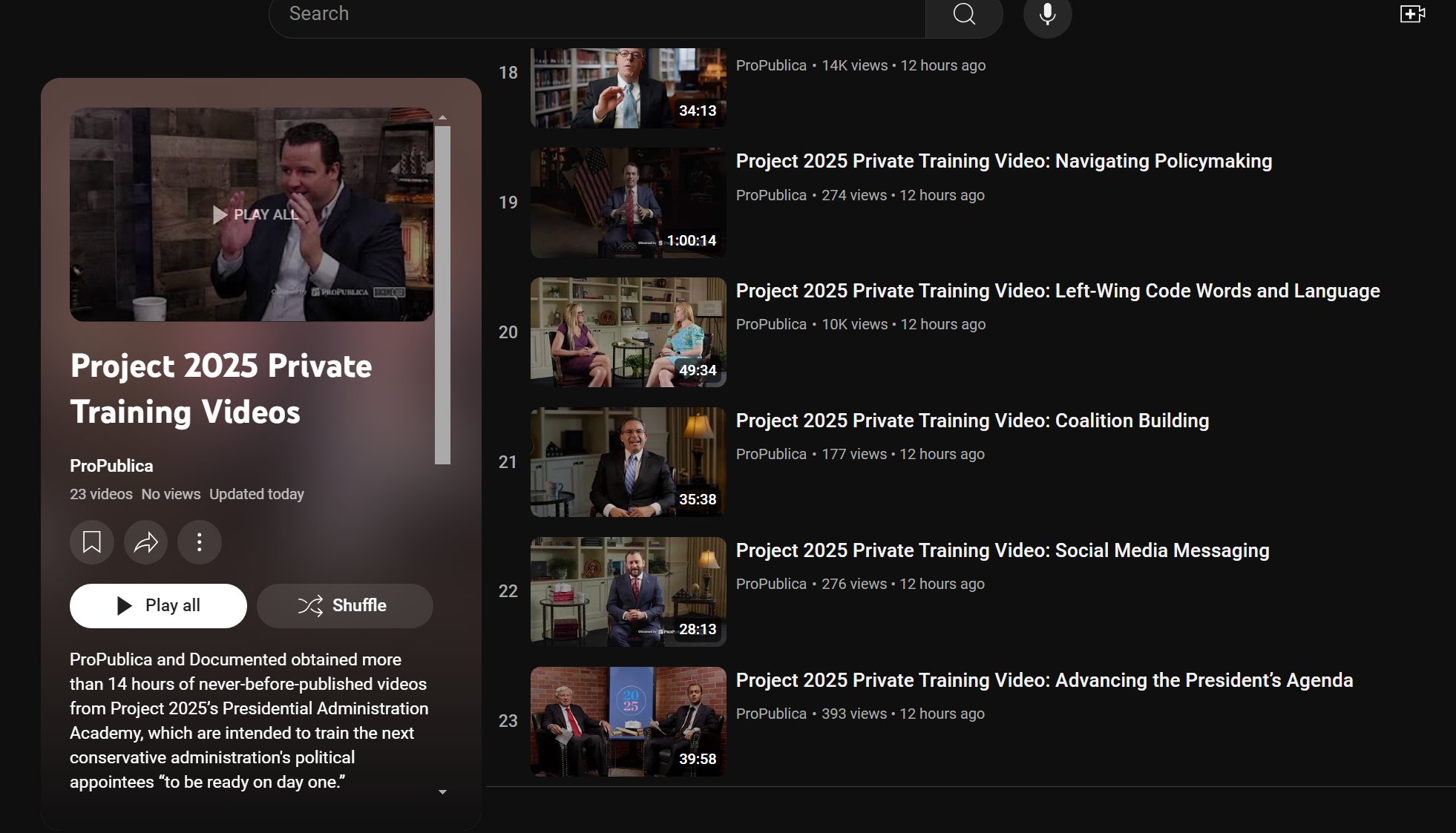Play thumbnail with 39:58 duration
Viewport: 1456px width, 833px height.
coord(629,722)
